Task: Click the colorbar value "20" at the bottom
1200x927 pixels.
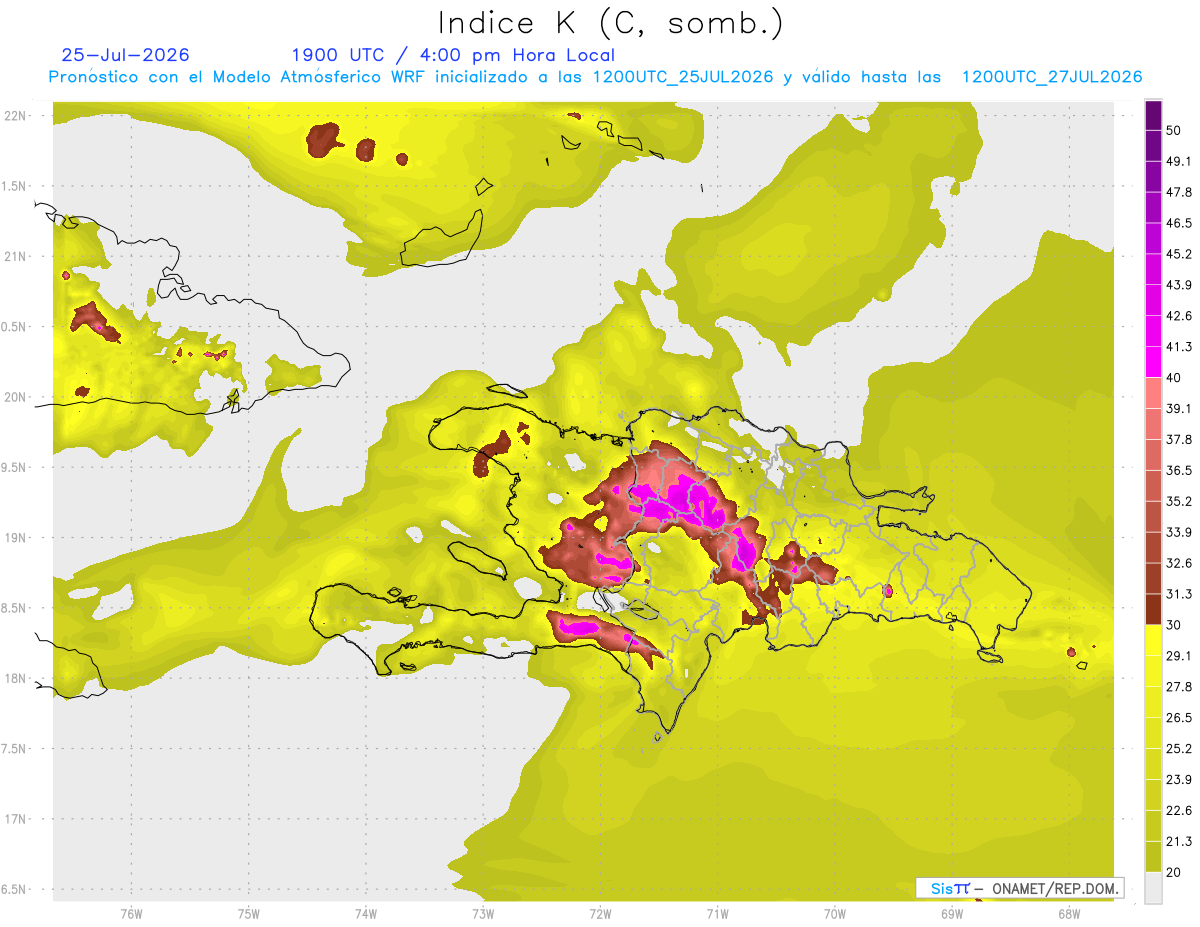Action: (x=1174, y=872)
